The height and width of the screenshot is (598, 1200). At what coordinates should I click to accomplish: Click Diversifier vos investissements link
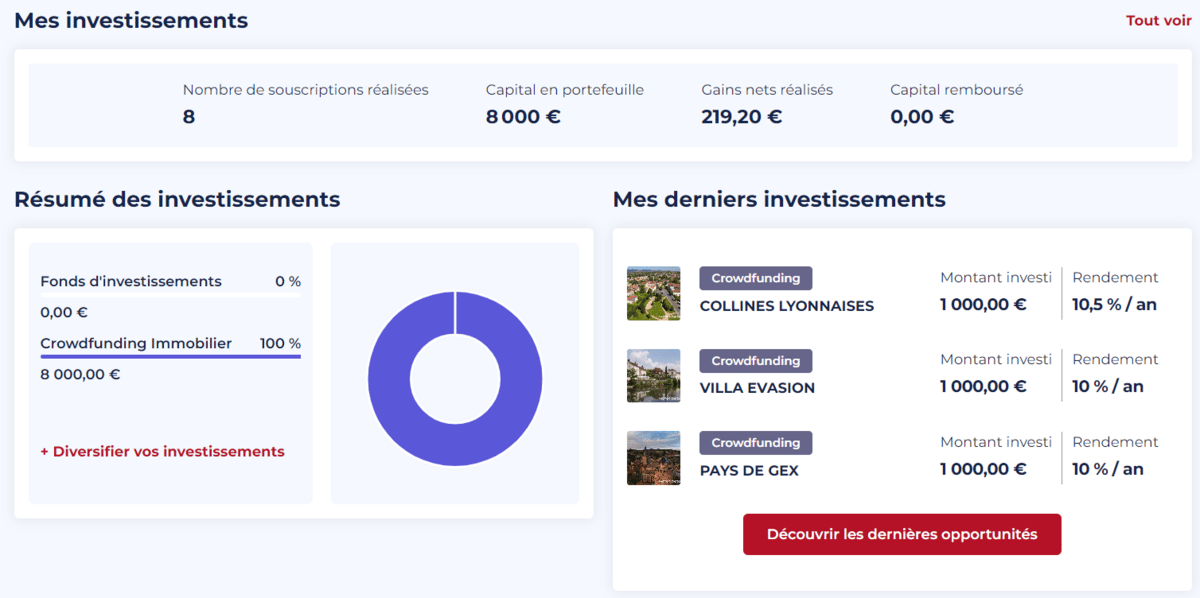tap(162, 451)
